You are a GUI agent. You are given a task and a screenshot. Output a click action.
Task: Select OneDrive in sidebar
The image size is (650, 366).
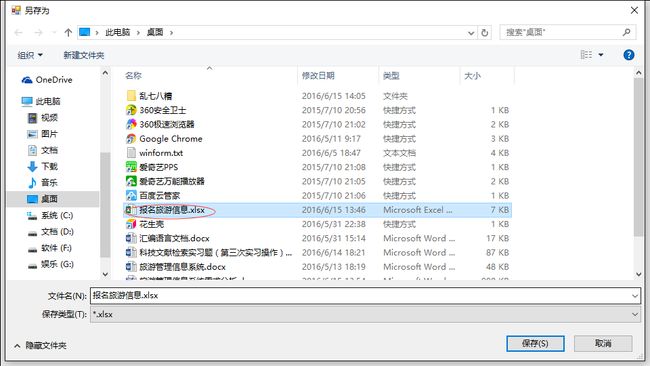click(x=47, y=80)
